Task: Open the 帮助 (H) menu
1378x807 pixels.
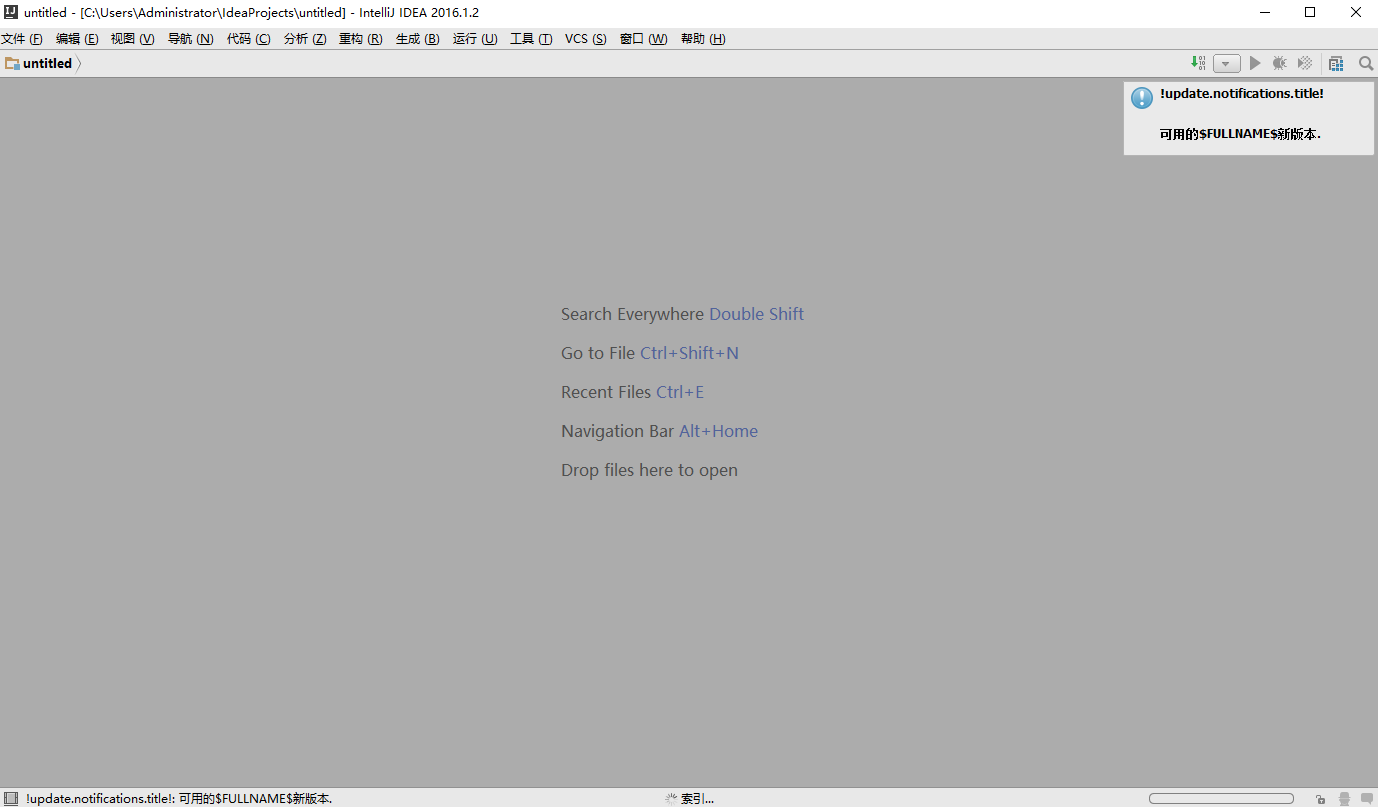Action: (703, 39)
